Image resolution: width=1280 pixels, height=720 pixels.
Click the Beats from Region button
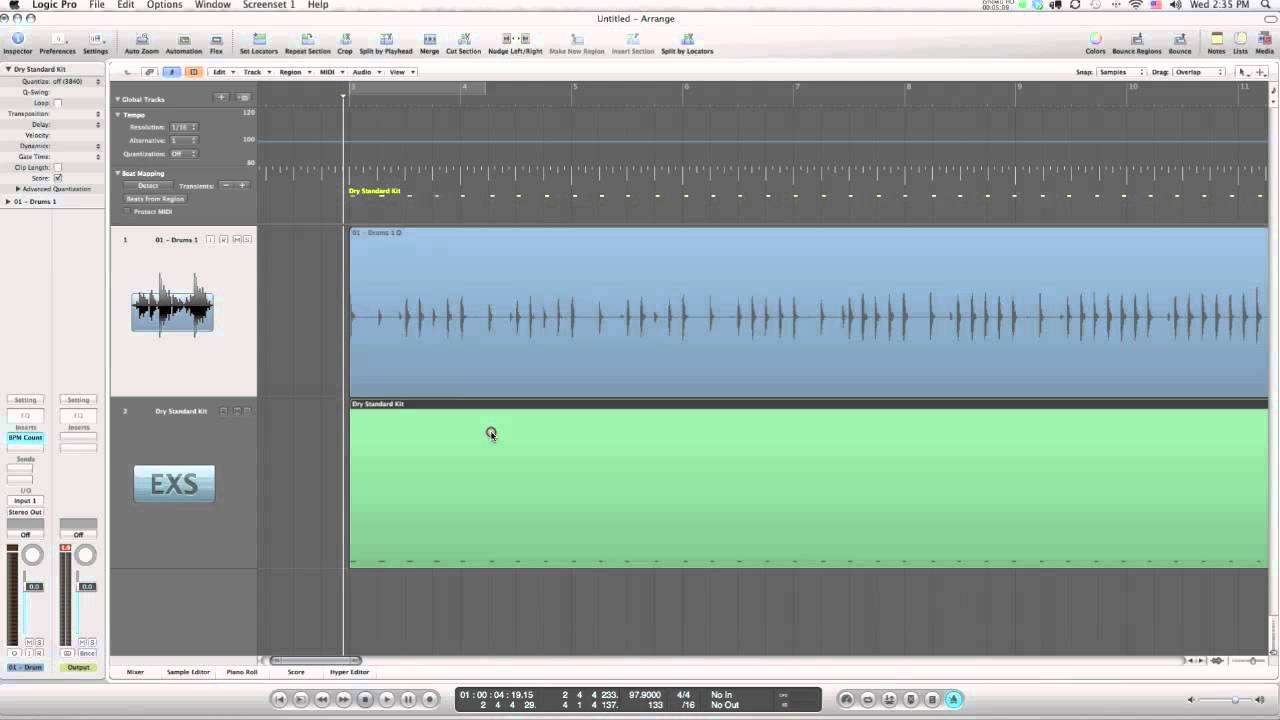coord(155,198)
